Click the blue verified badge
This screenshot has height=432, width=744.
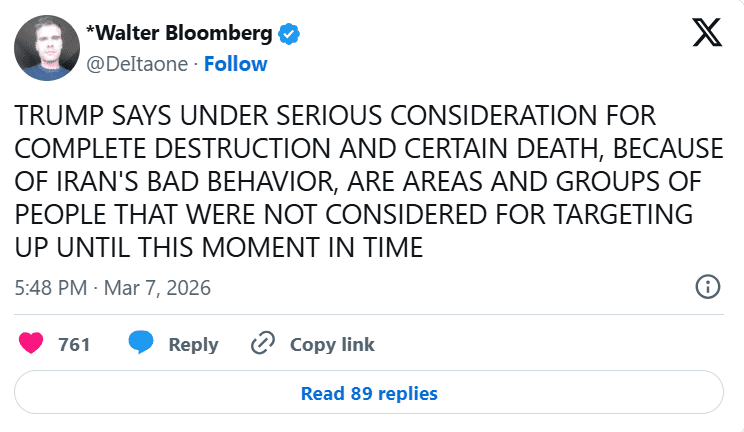coord(289,35)
